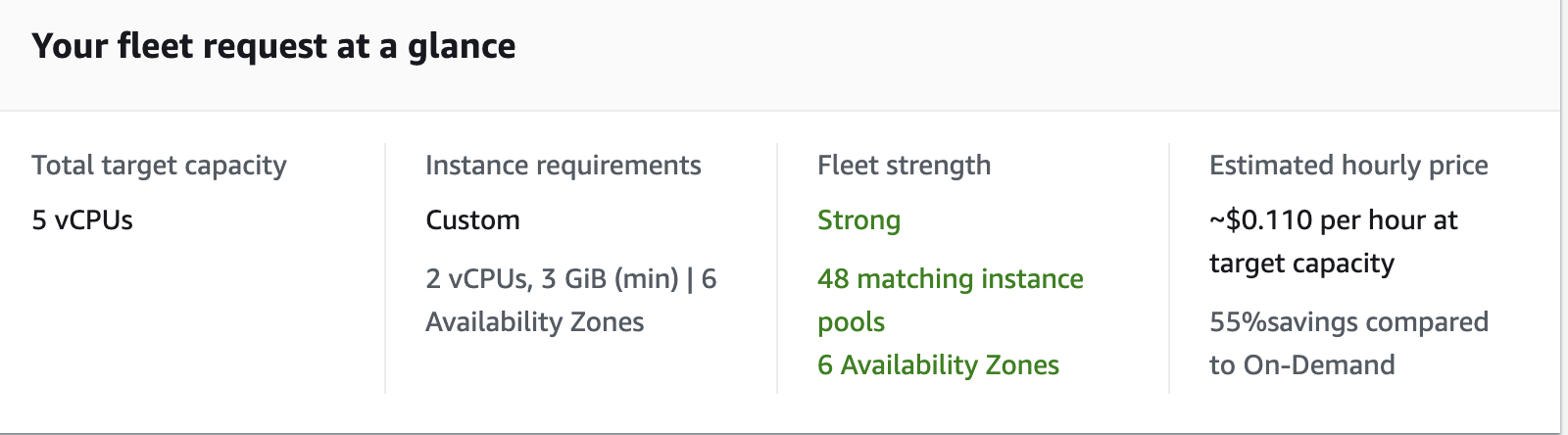Click the word 'pools' in green text
This screenshot has height=435, width=1568.
click(x=851, y=322)
